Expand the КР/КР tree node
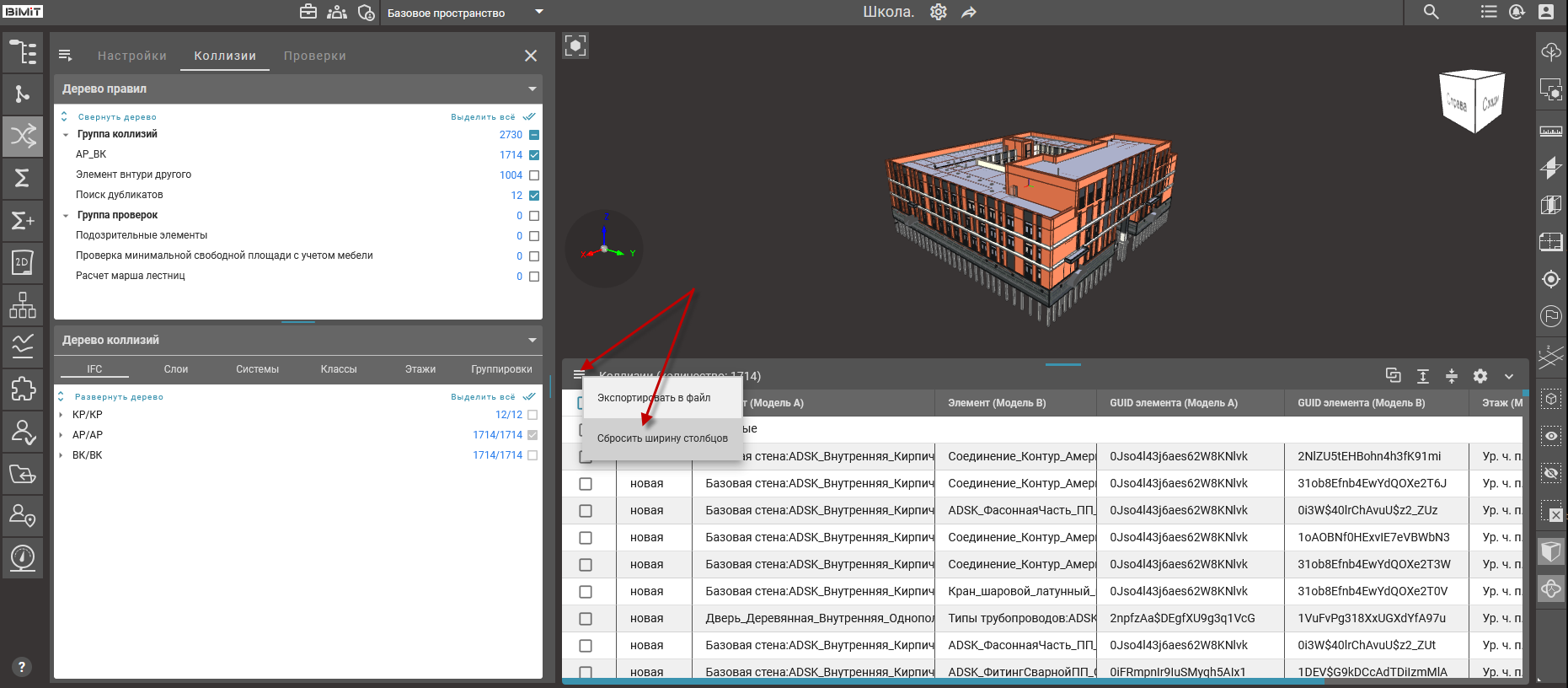The image size is (1568, 688). tap(61, 415)
